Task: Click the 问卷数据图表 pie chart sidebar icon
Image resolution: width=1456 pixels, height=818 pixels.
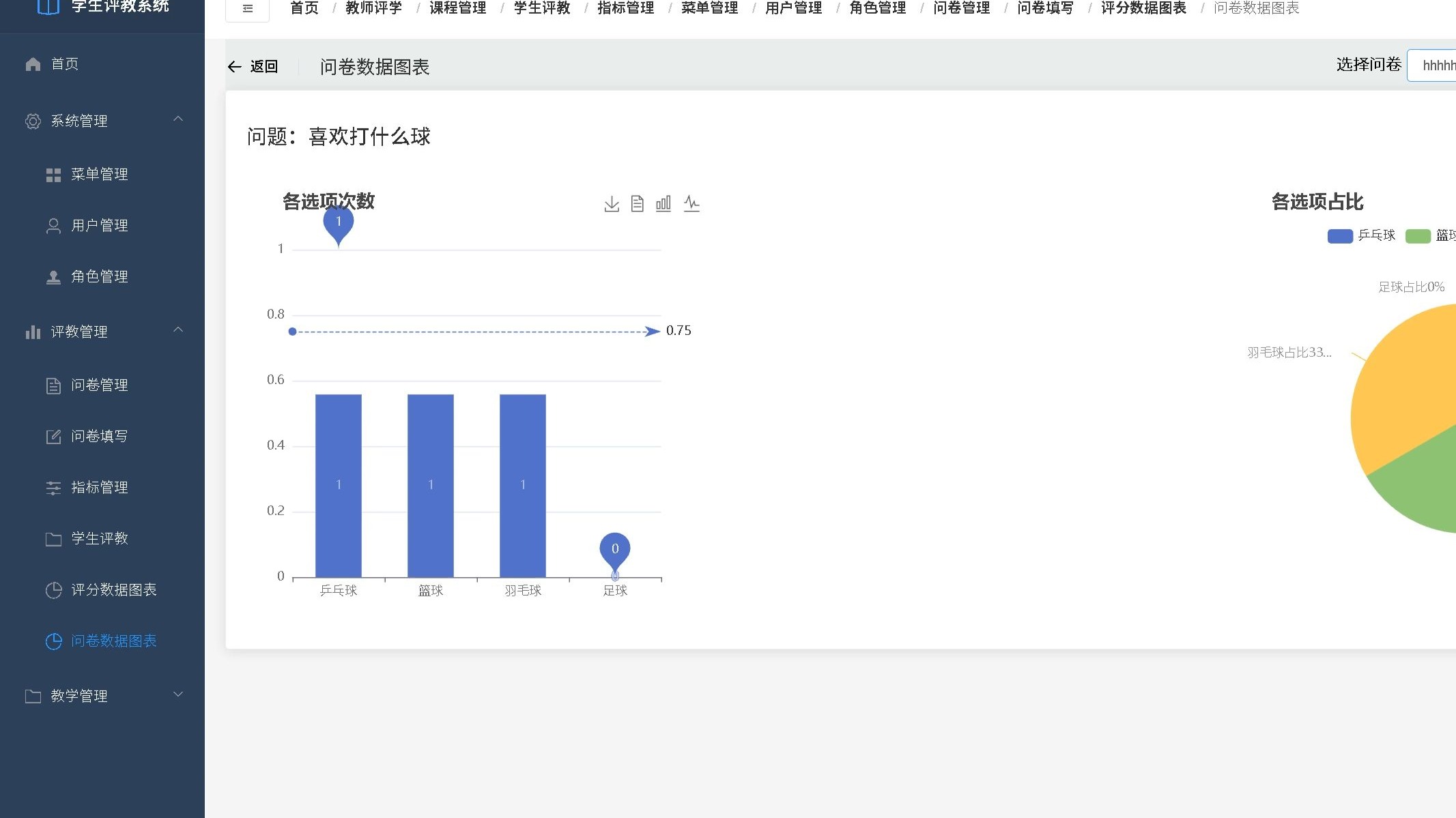Action: 54,641
